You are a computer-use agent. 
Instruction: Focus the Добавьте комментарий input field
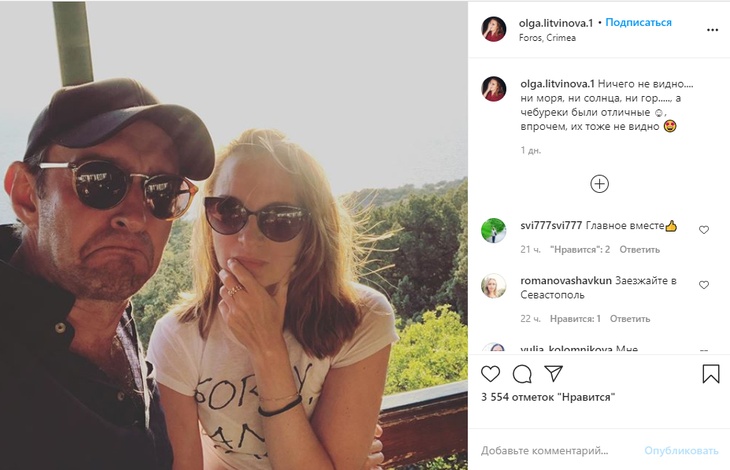[558, 450]
